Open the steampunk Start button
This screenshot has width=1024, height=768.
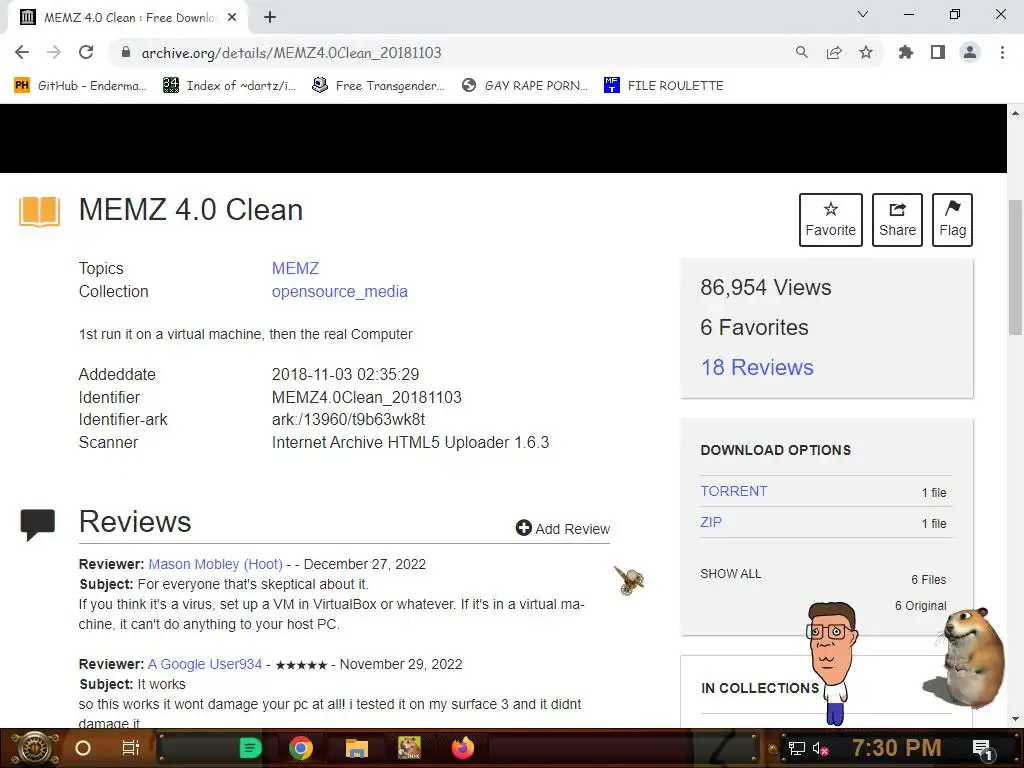click(35, 748)
